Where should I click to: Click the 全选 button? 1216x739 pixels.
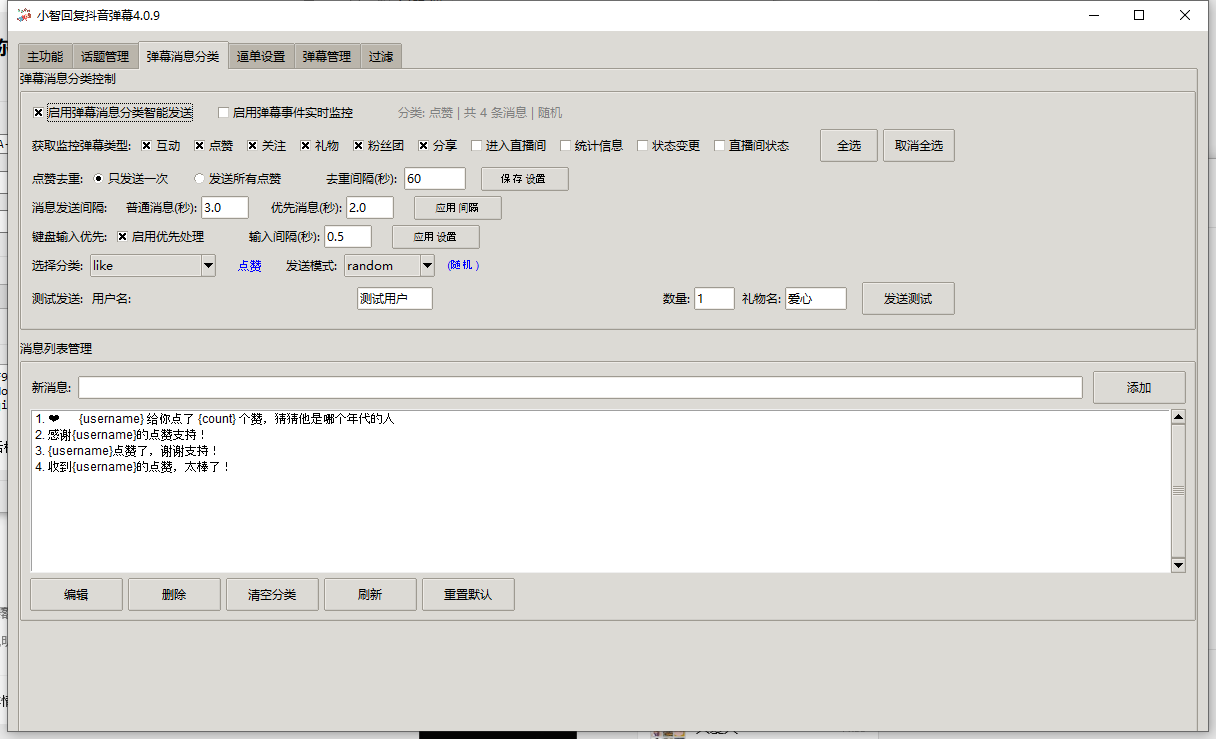pyautogui.click(x=848, y=144)
